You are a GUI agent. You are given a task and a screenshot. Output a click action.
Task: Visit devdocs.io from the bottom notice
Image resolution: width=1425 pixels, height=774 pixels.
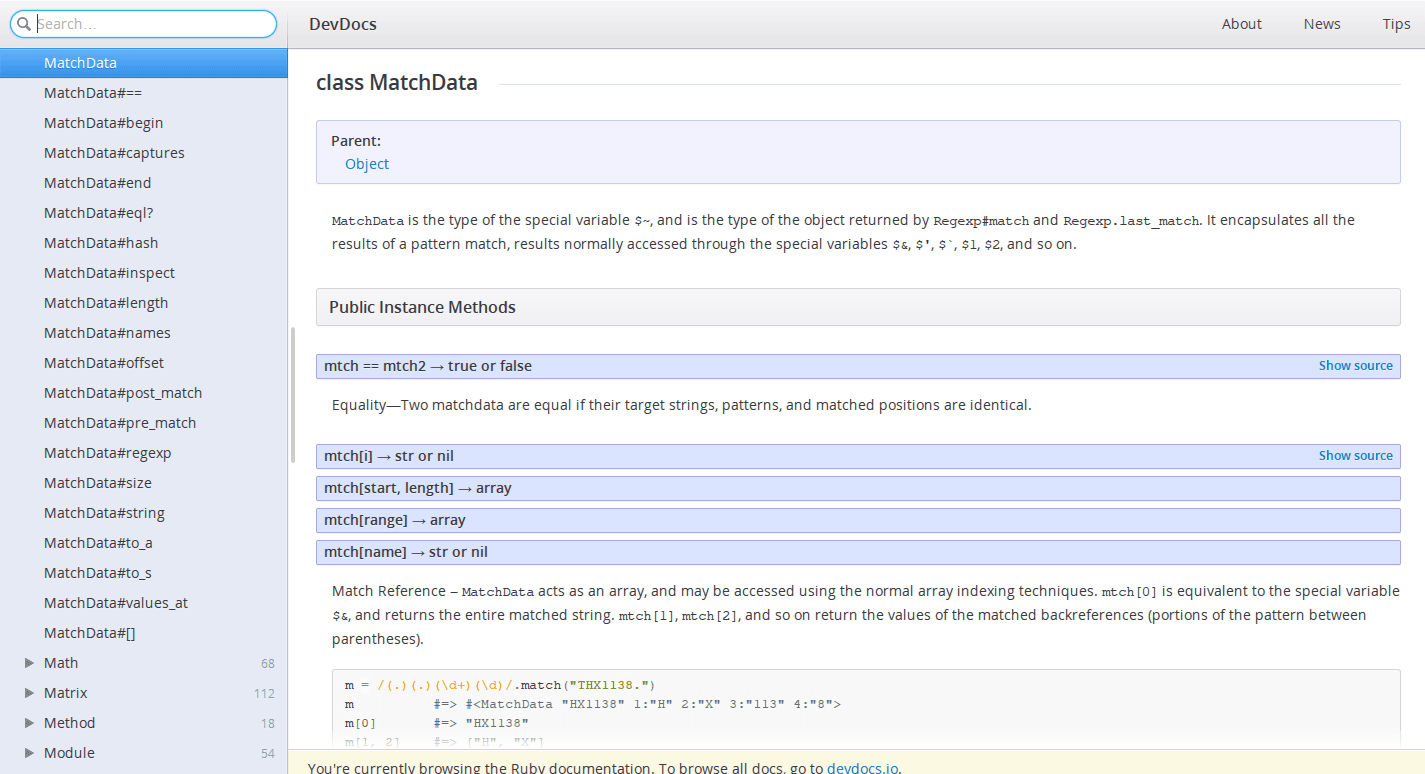click(861, 767)
